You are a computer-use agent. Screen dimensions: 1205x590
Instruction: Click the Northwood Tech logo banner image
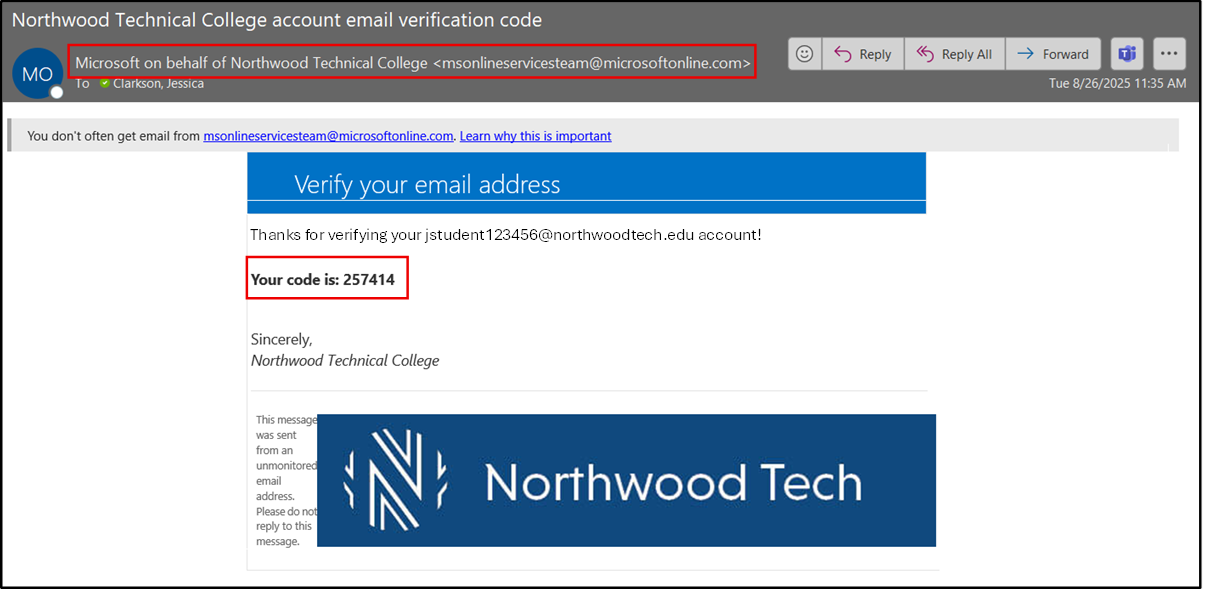coord(626,481)
